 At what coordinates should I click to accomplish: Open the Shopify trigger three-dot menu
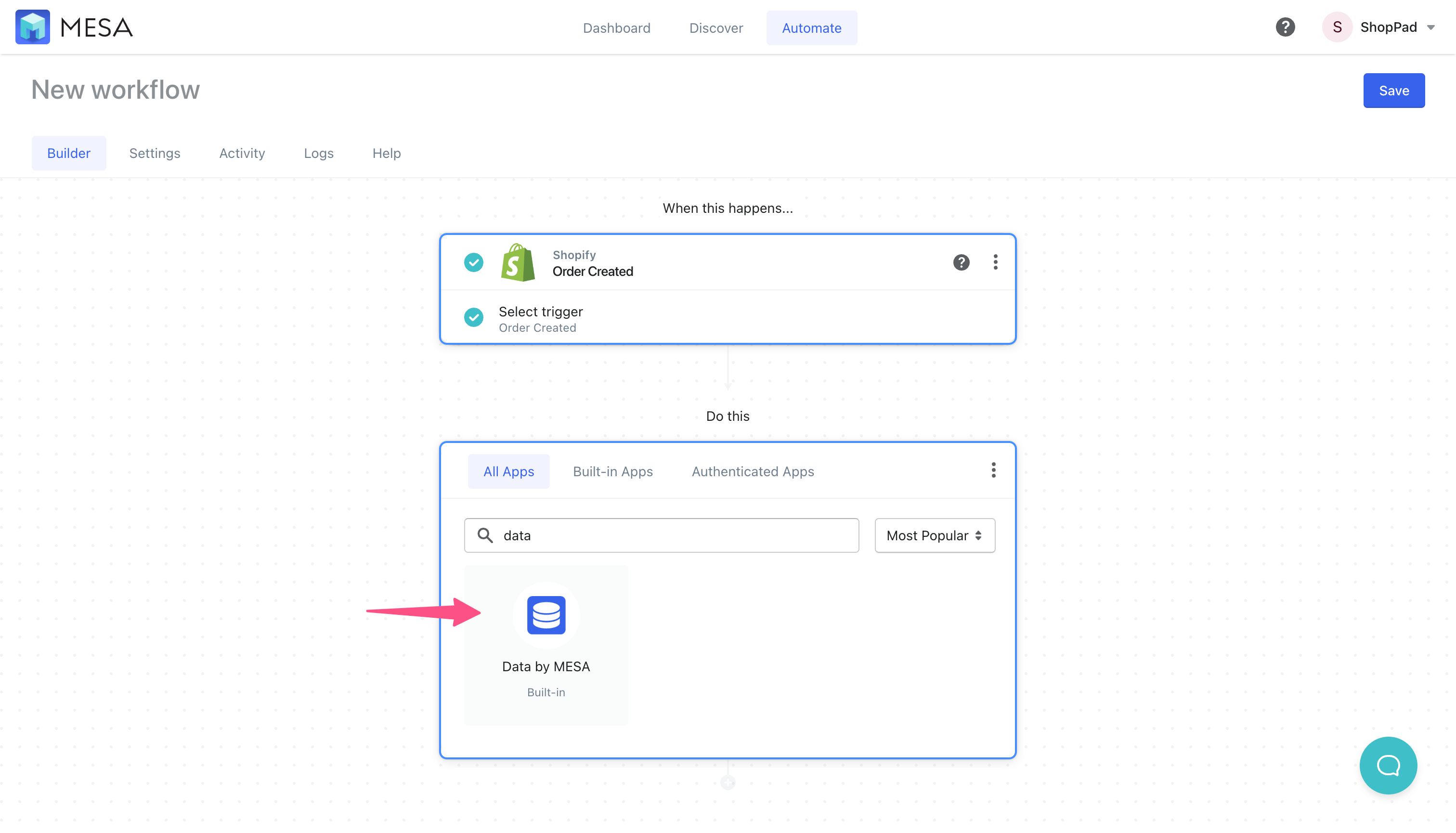click(x=995, y=262)
